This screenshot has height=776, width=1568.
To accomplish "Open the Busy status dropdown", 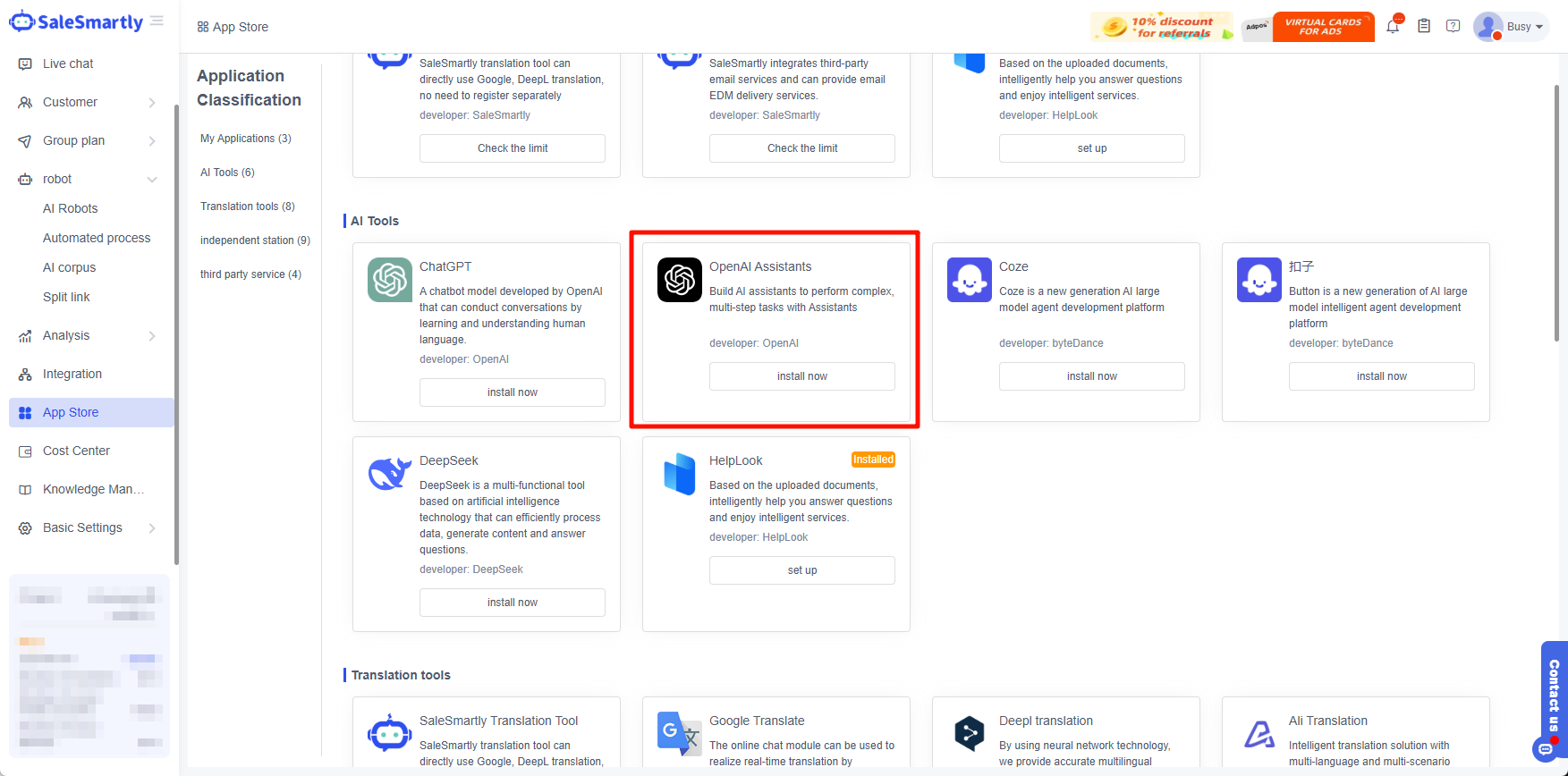I will tap(1525, 27).
